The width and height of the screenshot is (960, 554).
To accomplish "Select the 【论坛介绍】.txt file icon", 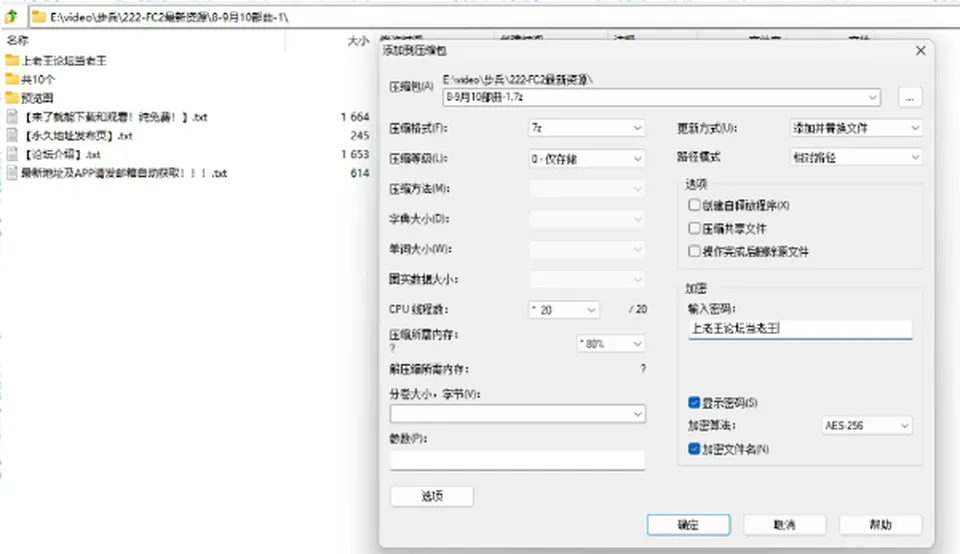I will click(x=12, y=154).
